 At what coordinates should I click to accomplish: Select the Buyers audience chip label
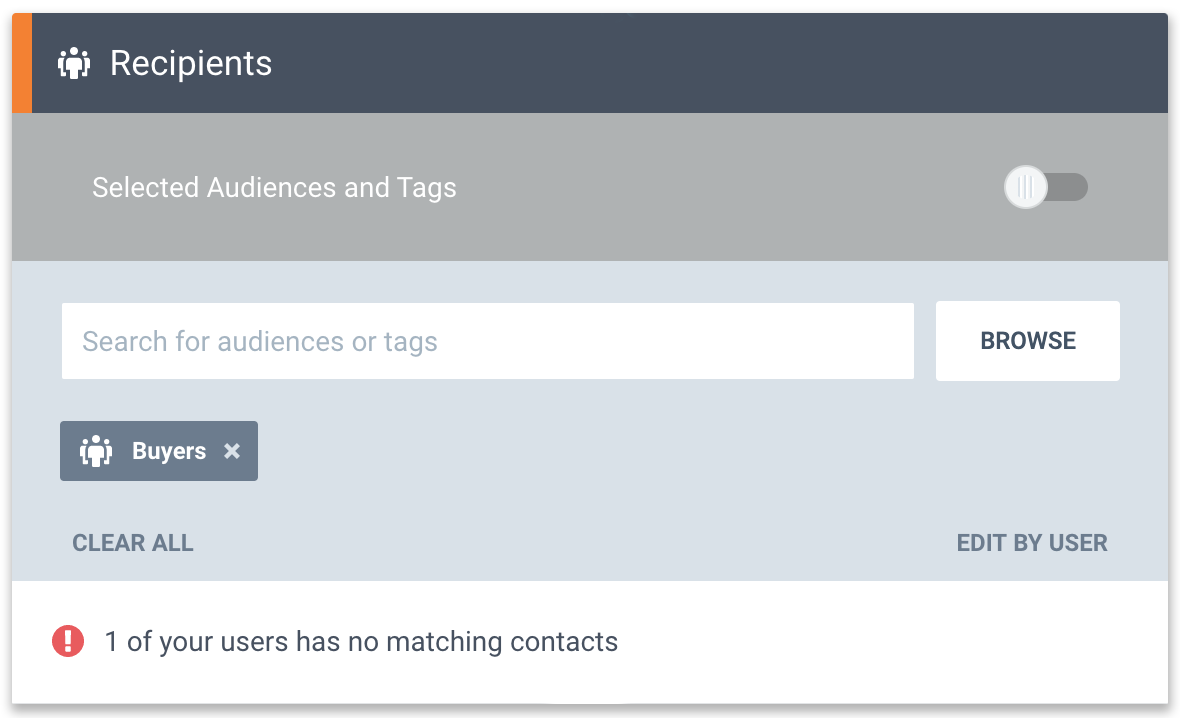169,451
